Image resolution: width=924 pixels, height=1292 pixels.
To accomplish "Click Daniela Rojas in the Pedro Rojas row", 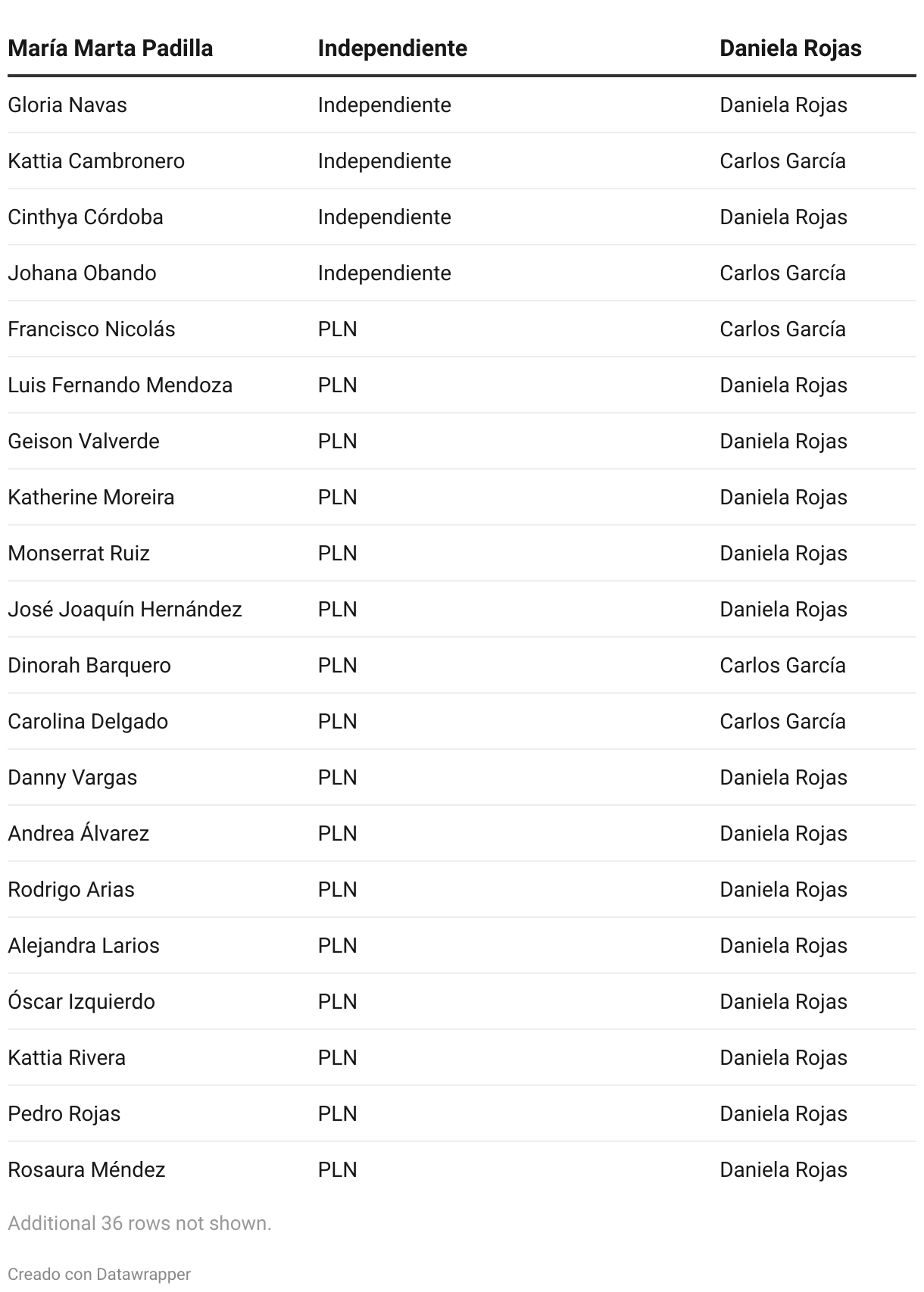I will tap(783, 1113).
